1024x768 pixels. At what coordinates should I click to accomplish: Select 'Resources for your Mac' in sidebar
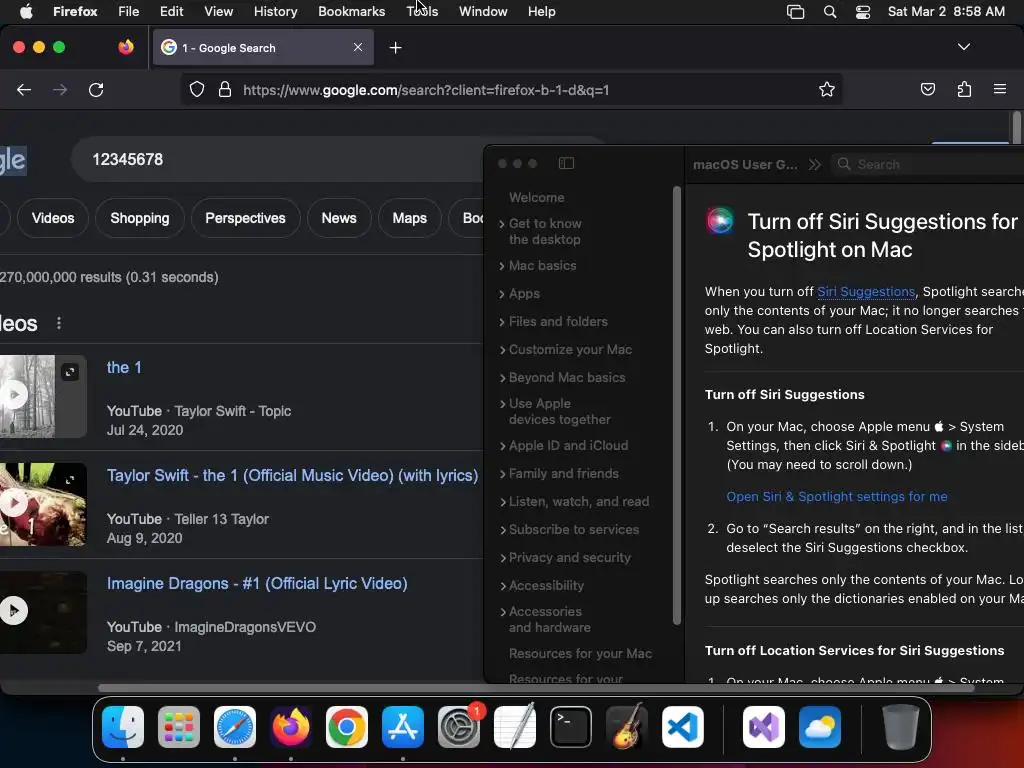coord(581,653)
